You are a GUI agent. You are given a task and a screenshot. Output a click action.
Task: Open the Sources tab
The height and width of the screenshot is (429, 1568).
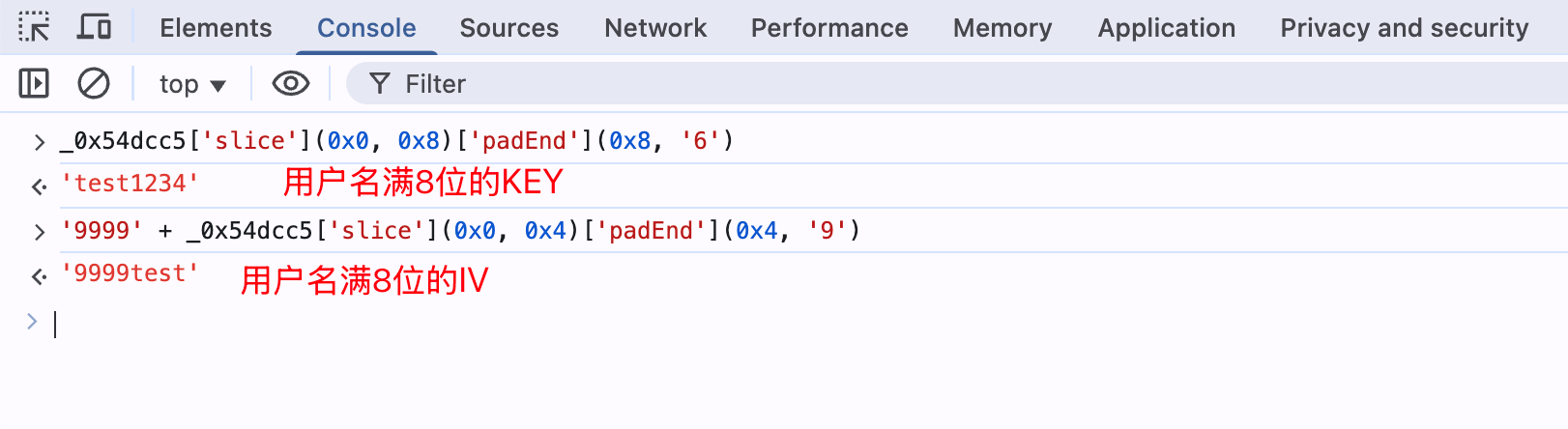508,28
